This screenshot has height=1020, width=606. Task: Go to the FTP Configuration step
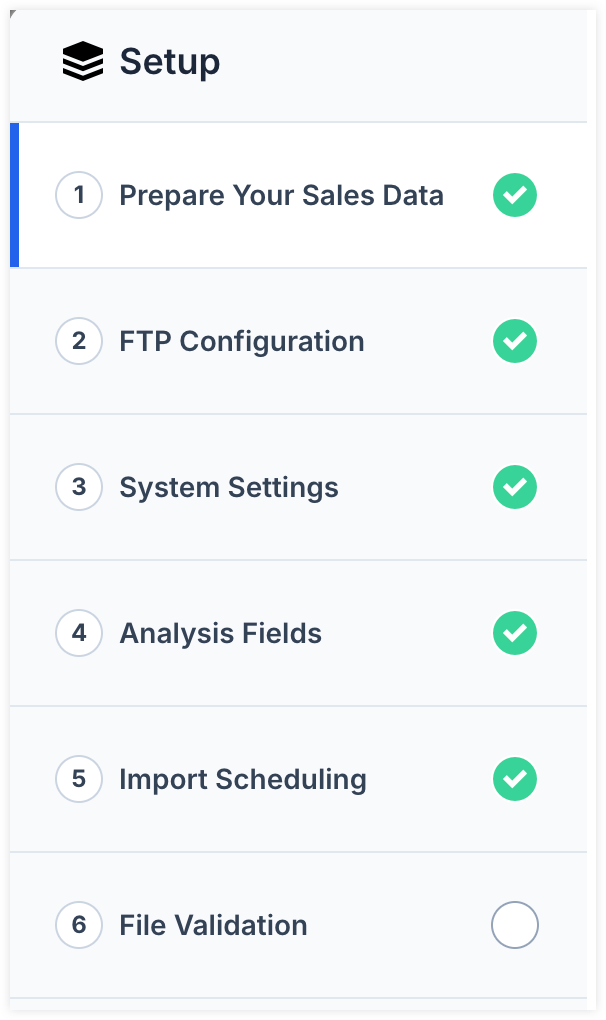241,341
